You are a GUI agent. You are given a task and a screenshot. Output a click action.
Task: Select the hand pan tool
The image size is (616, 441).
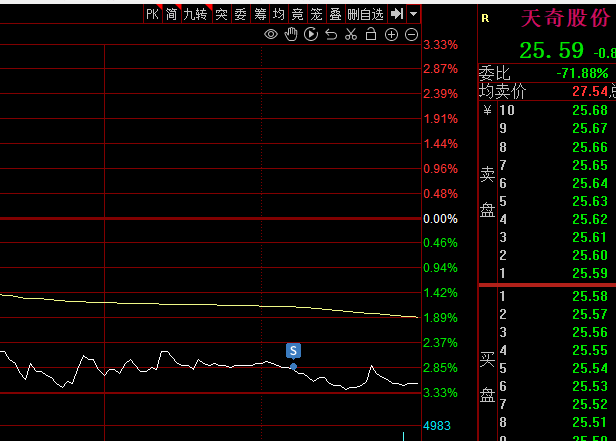point(291,35)
